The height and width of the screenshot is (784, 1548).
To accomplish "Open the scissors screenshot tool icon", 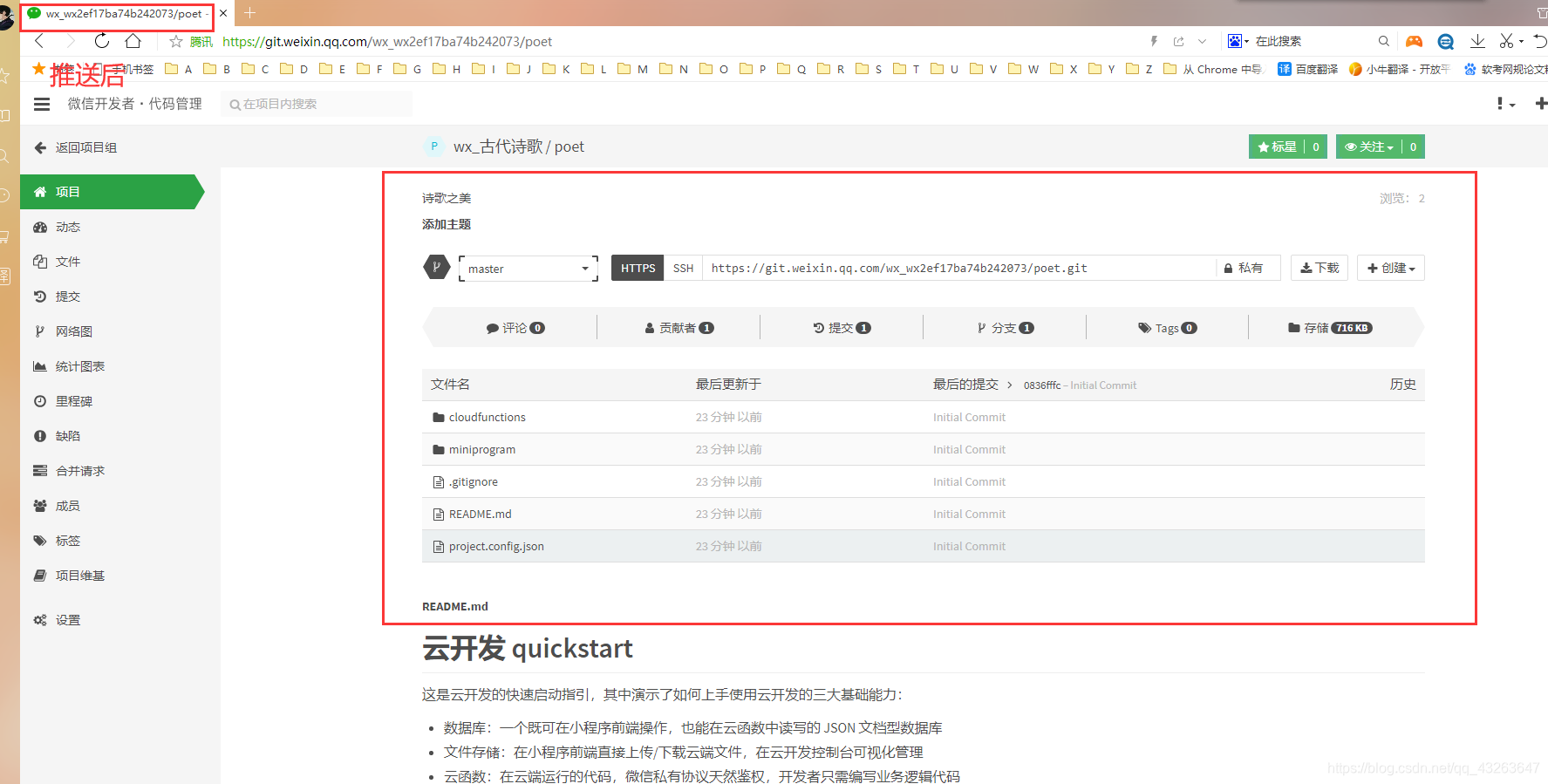I will tap(1507, 41).
